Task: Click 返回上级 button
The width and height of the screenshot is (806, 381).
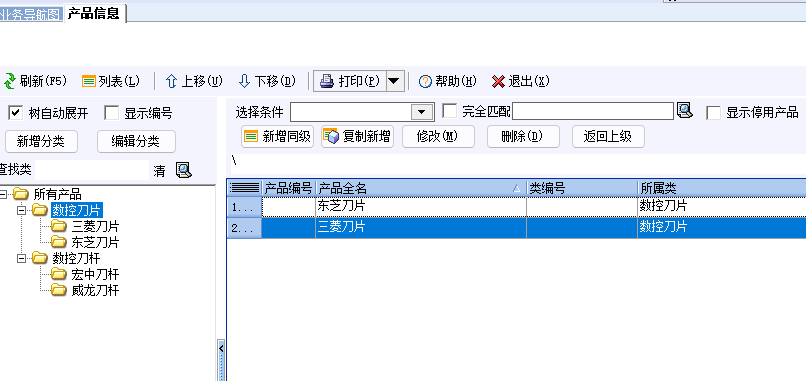Action: coord(608,136)
